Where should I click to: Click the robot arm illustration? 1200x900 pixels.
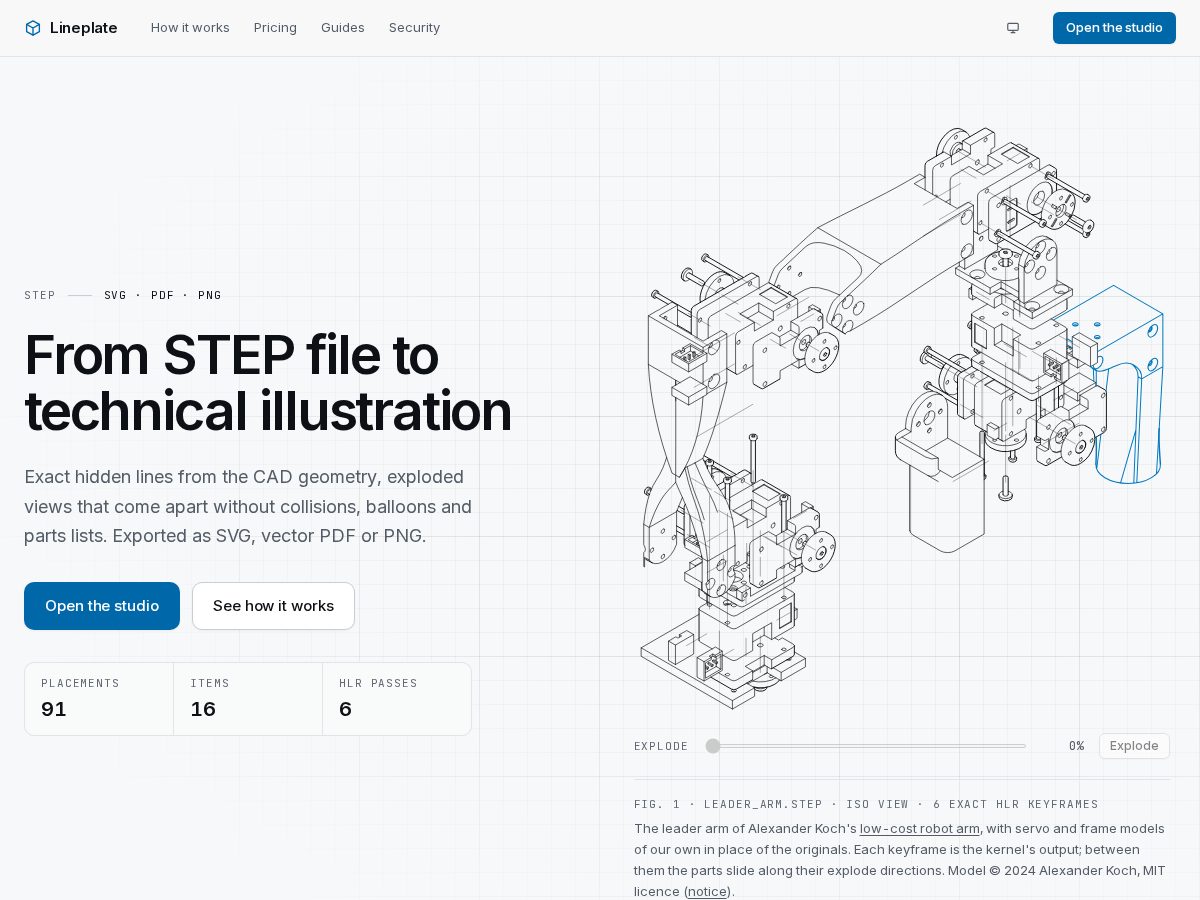tap(902, 418)
